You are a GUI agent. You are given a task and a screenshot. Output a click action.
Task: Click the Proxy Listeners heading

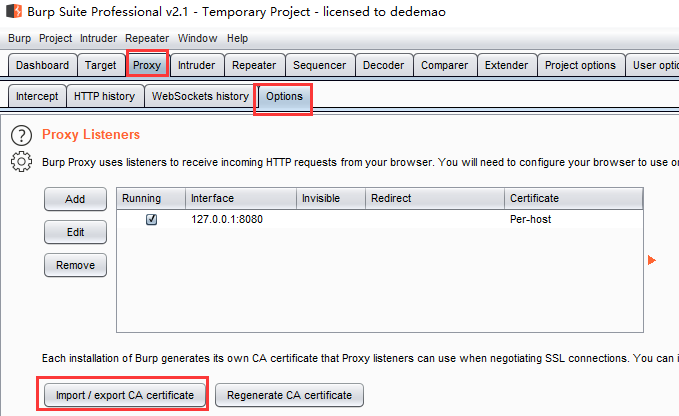pos(91,135)
